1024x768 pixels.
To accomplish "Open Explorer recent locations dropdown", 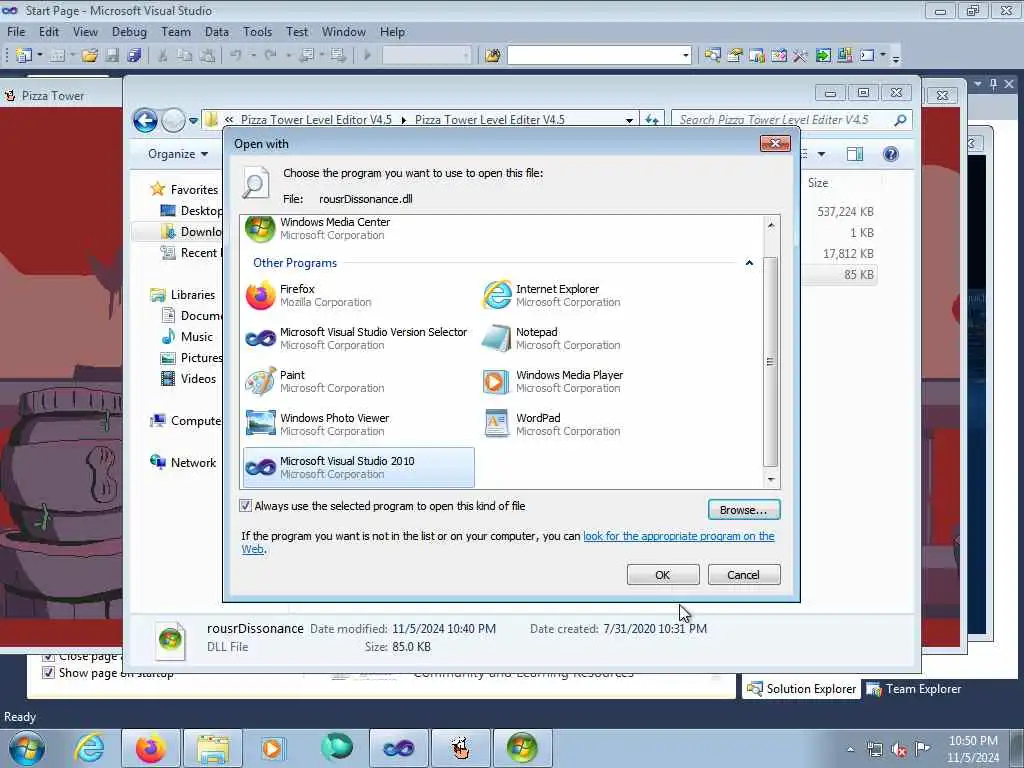I will [x=193, y=121].
